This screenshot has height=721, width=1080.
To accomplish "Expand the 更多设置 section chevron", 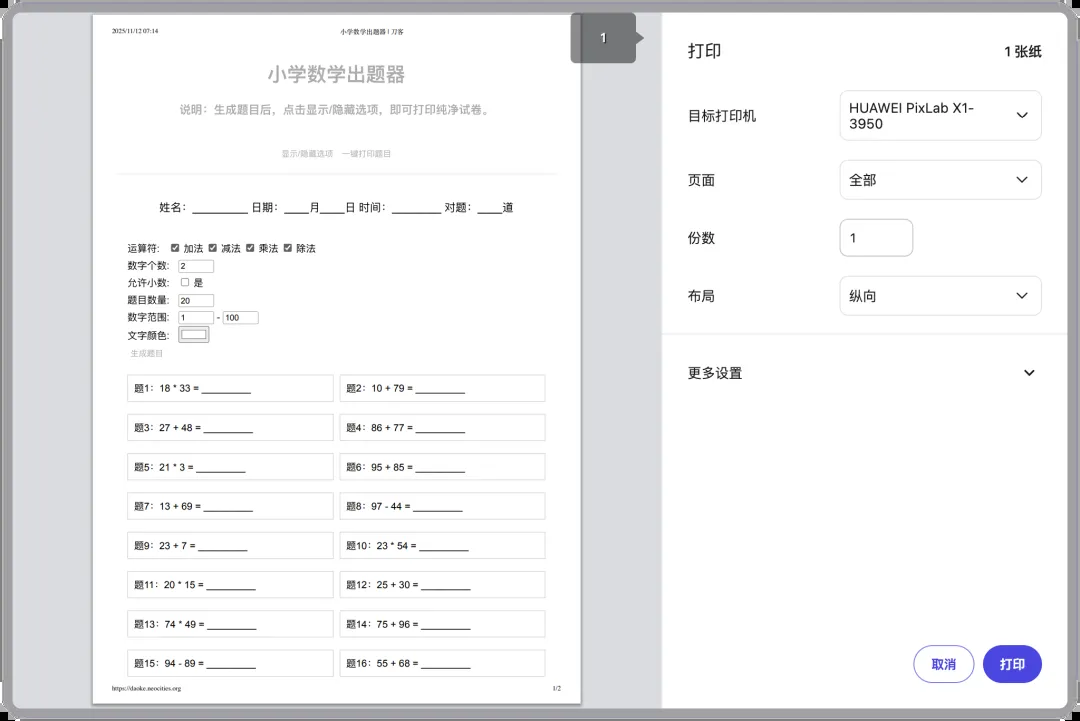I will [1029, 373].
